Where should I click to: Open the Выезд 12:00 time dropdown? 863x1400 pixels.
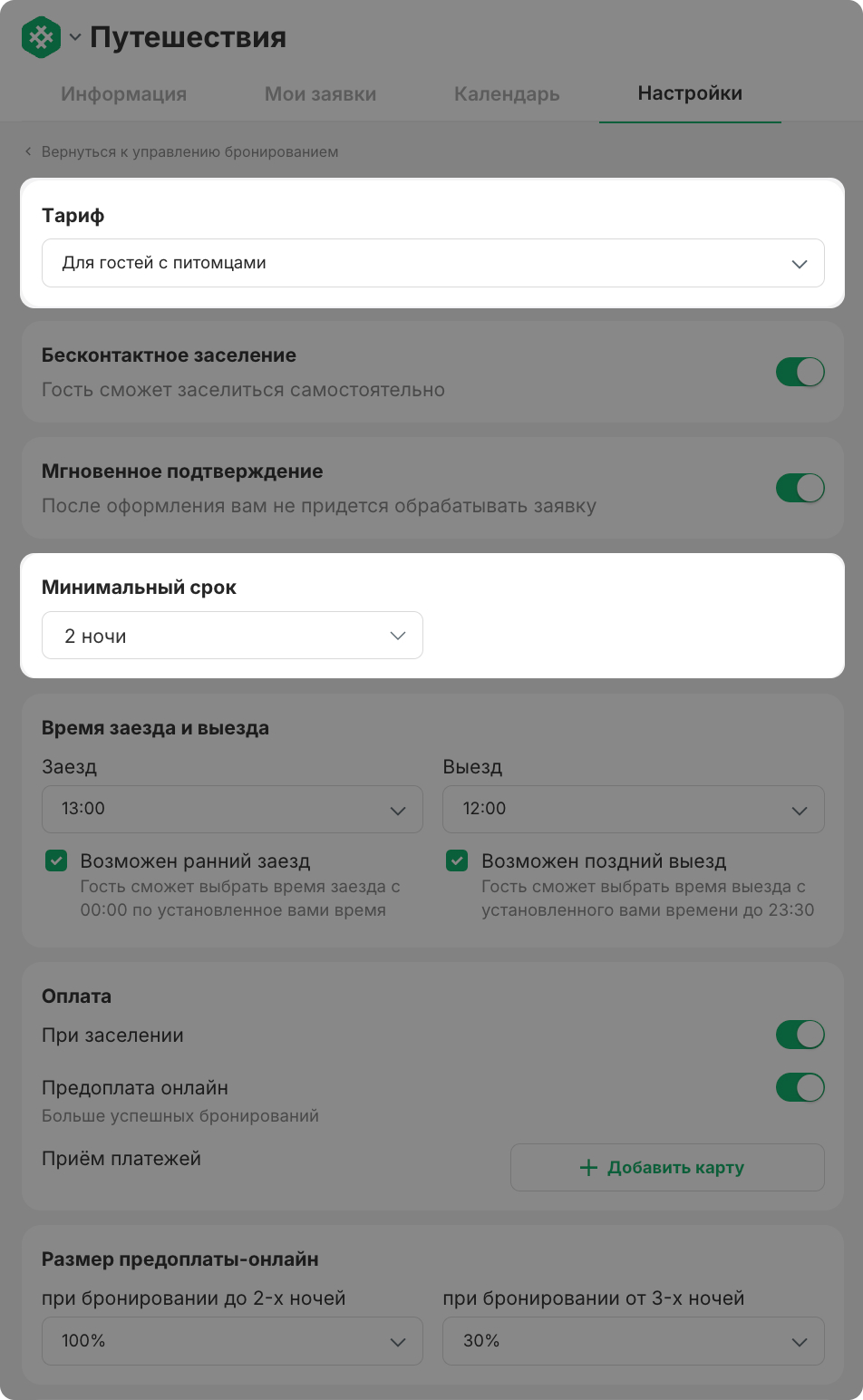pyautogui.click(x=634, y=809)
